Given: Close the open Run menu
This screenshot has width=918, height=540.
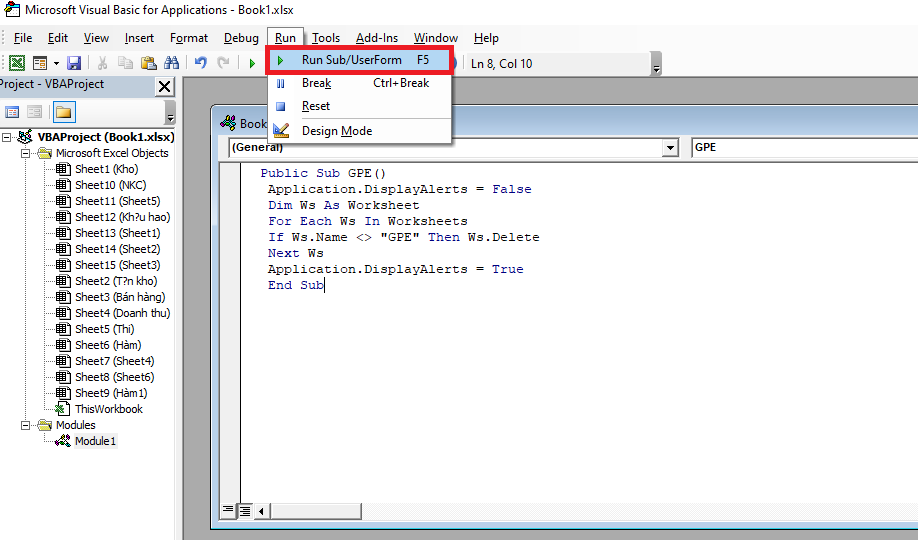Looking at the screenshot, I should [x=285, y=38].
